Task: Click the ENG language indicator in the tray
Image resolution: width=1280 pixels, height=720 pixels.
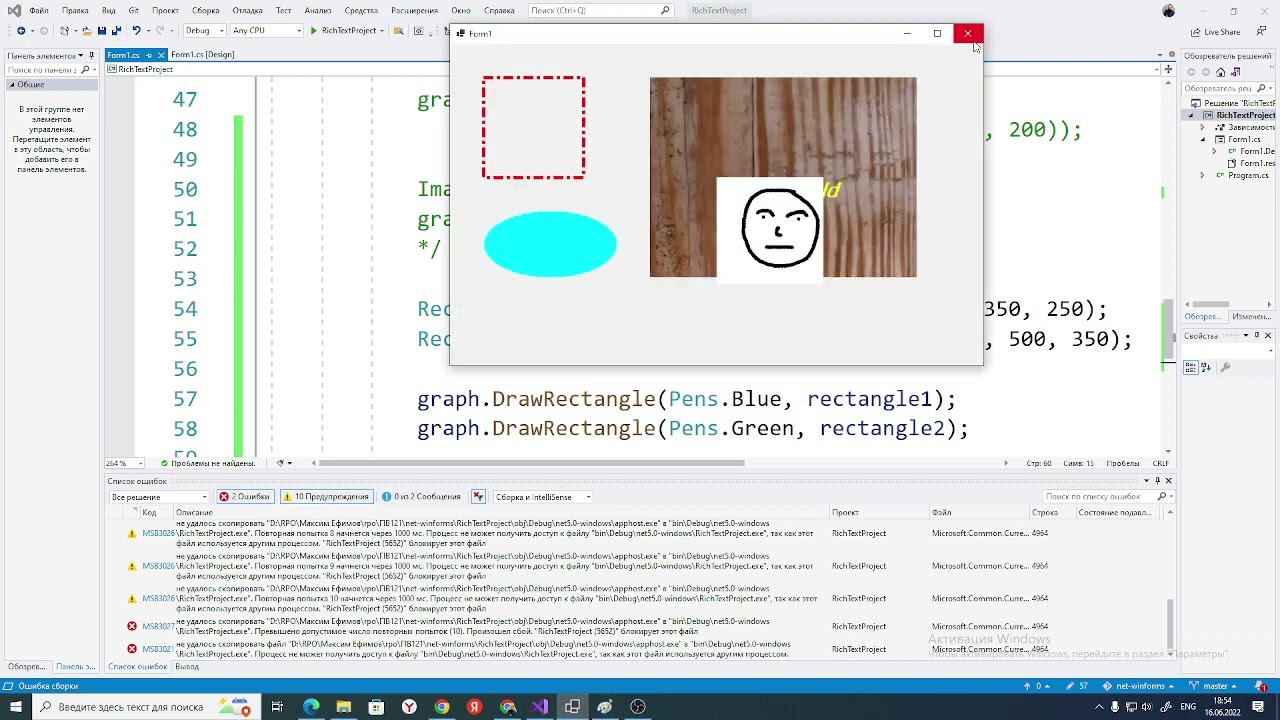Action: (x=1189, y=707)
